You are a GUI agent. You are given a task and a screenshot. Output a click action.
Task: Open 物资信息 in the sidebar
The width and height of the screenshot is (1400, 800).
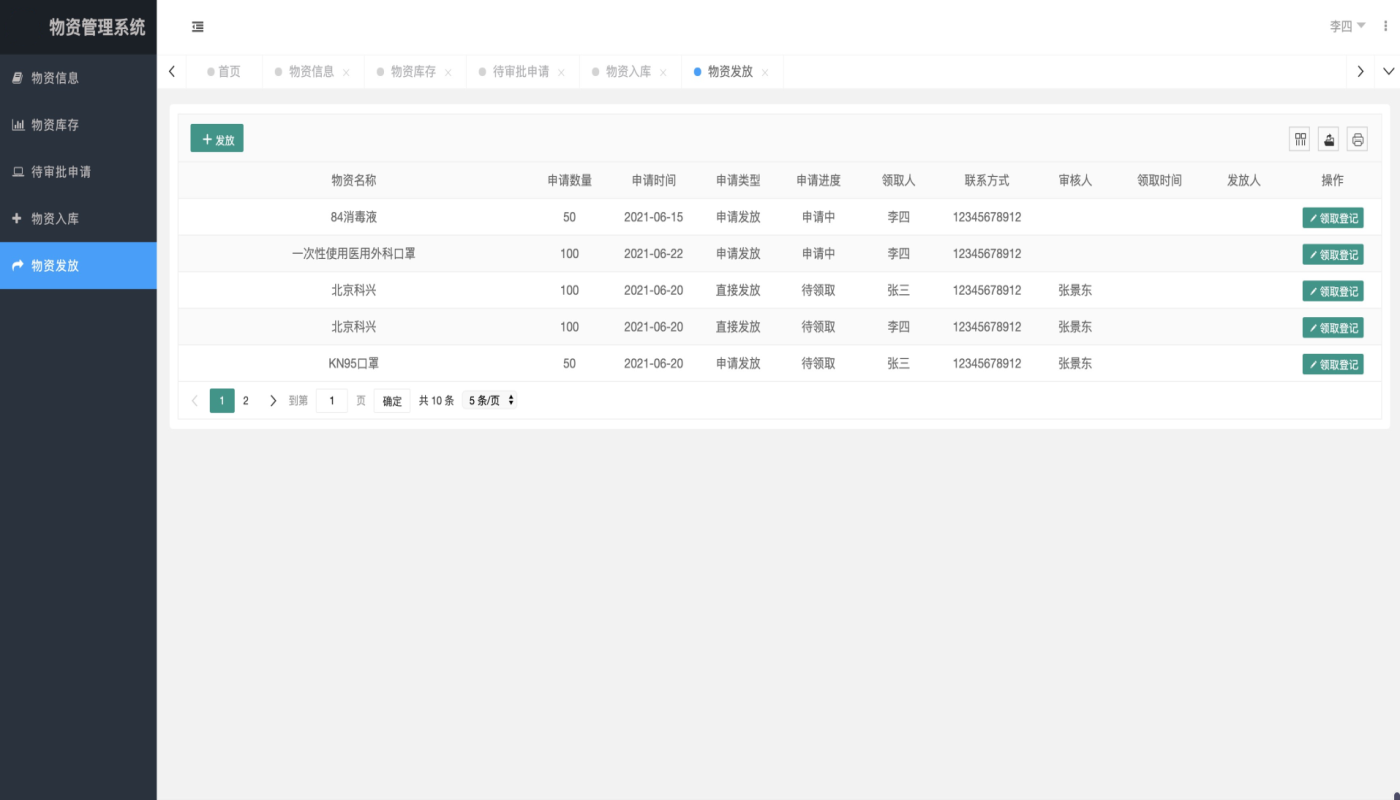click(x=78, y=78)
